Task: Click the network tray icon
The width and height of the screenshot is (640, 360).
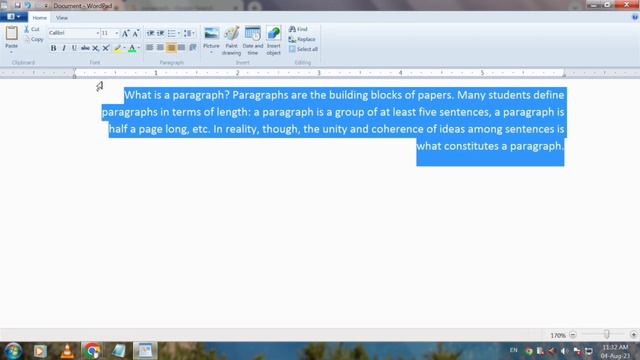Action: [589, 351]
